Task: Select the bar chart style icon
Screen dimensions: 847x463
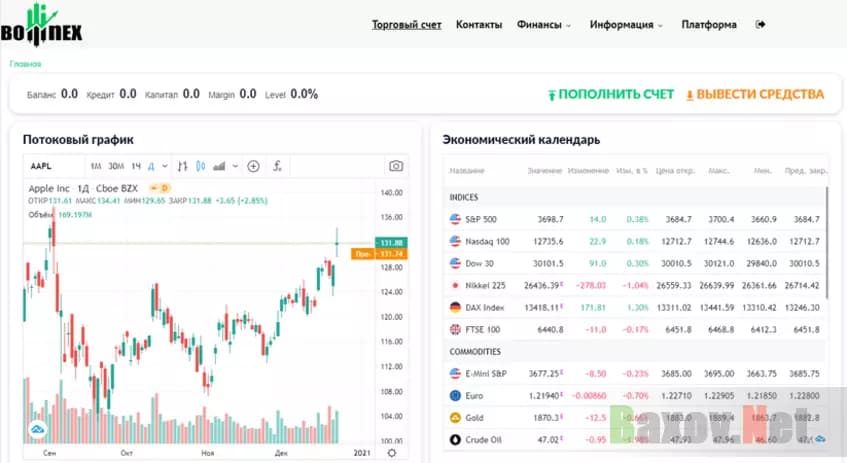Action: [183, 166]
